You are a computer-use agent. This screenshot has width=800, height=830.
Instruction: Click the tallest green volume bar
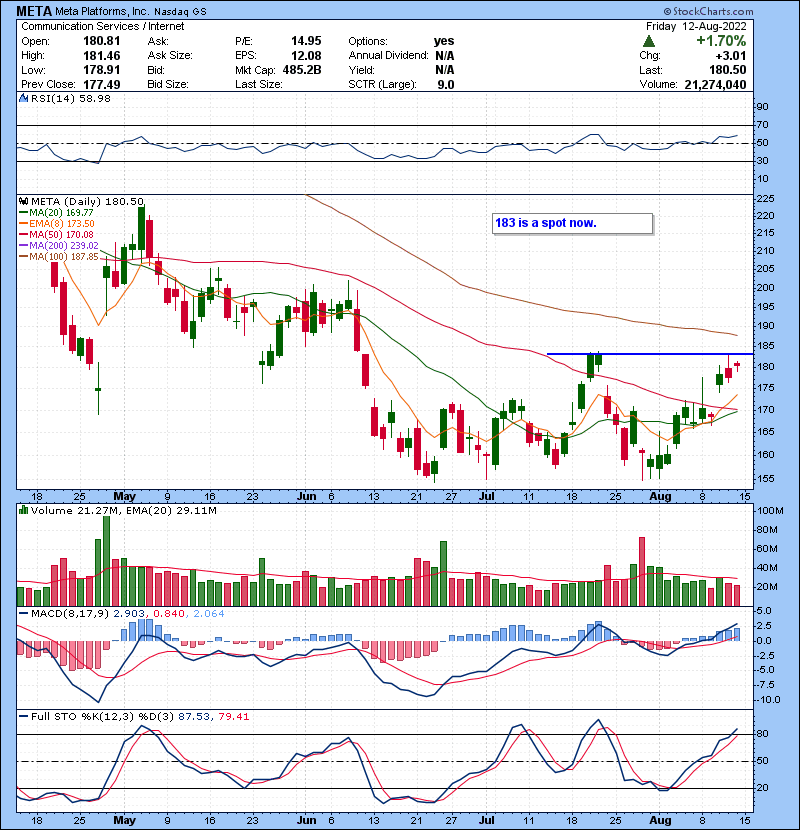pos(106,561)
